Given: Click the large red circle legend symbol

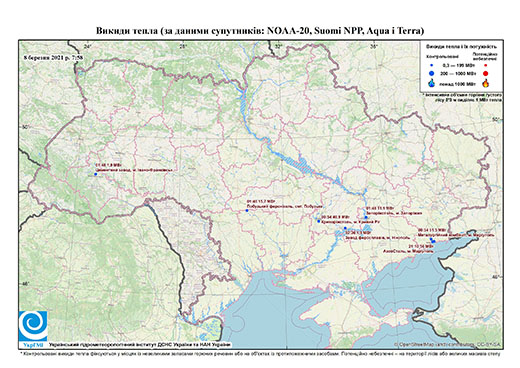Looking at the screenshot, I should click(x=485, y=73).
